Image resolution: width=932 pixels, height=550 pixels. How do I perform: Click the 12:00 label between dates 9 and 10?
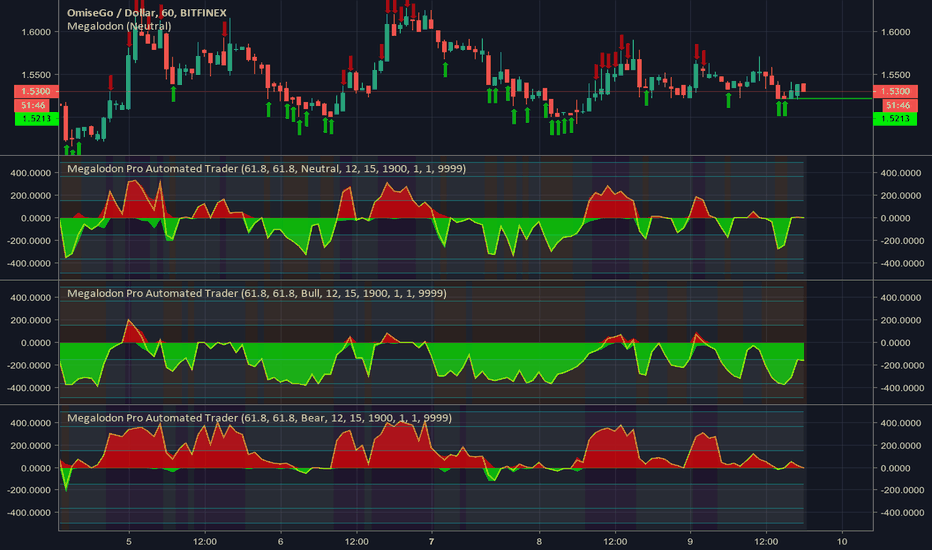766,542
